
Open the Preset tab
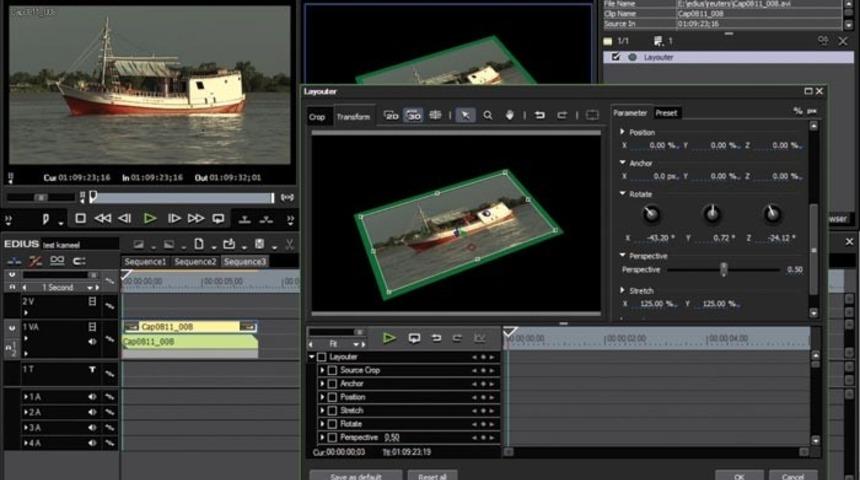click(666, 113)
